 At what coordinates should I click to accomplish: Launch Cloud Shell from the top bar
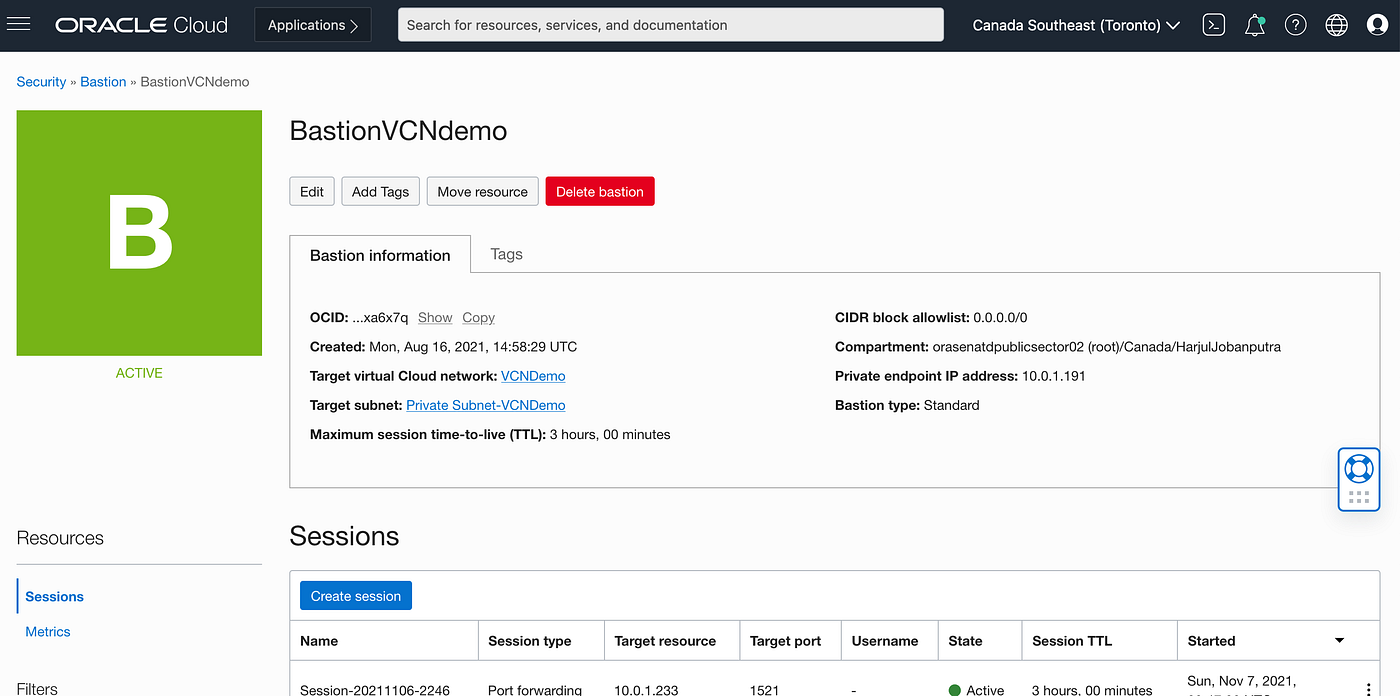[1213, 24]
